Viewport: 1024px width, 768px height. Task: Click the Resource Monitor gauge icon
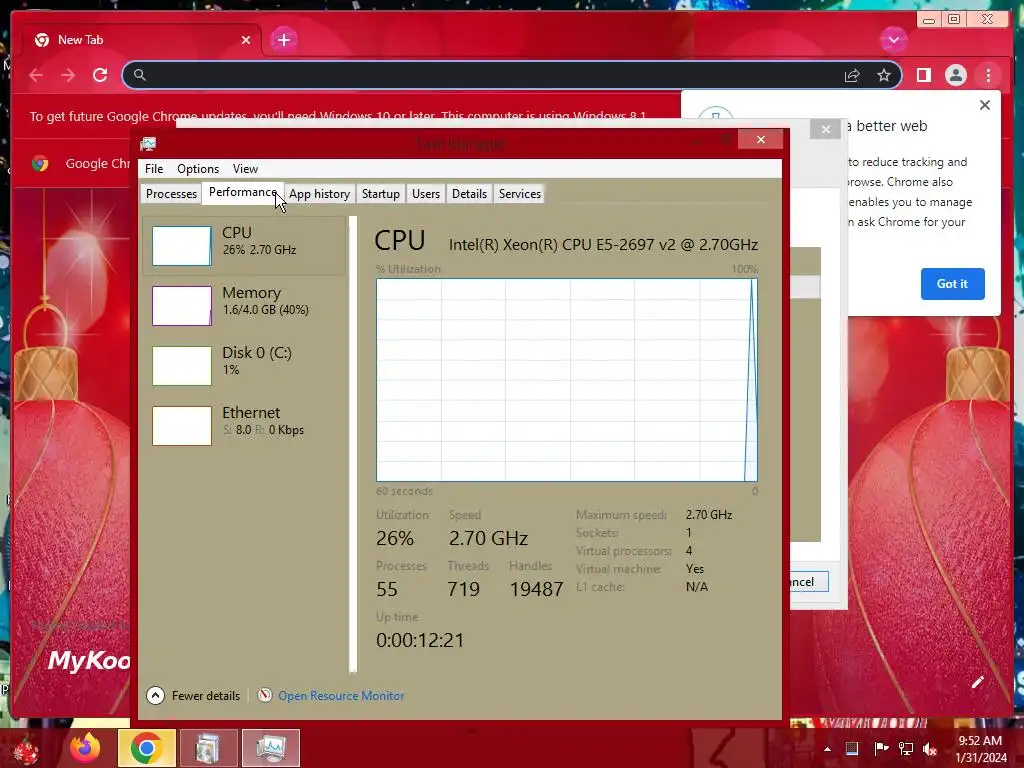click(x=264, y=696)
